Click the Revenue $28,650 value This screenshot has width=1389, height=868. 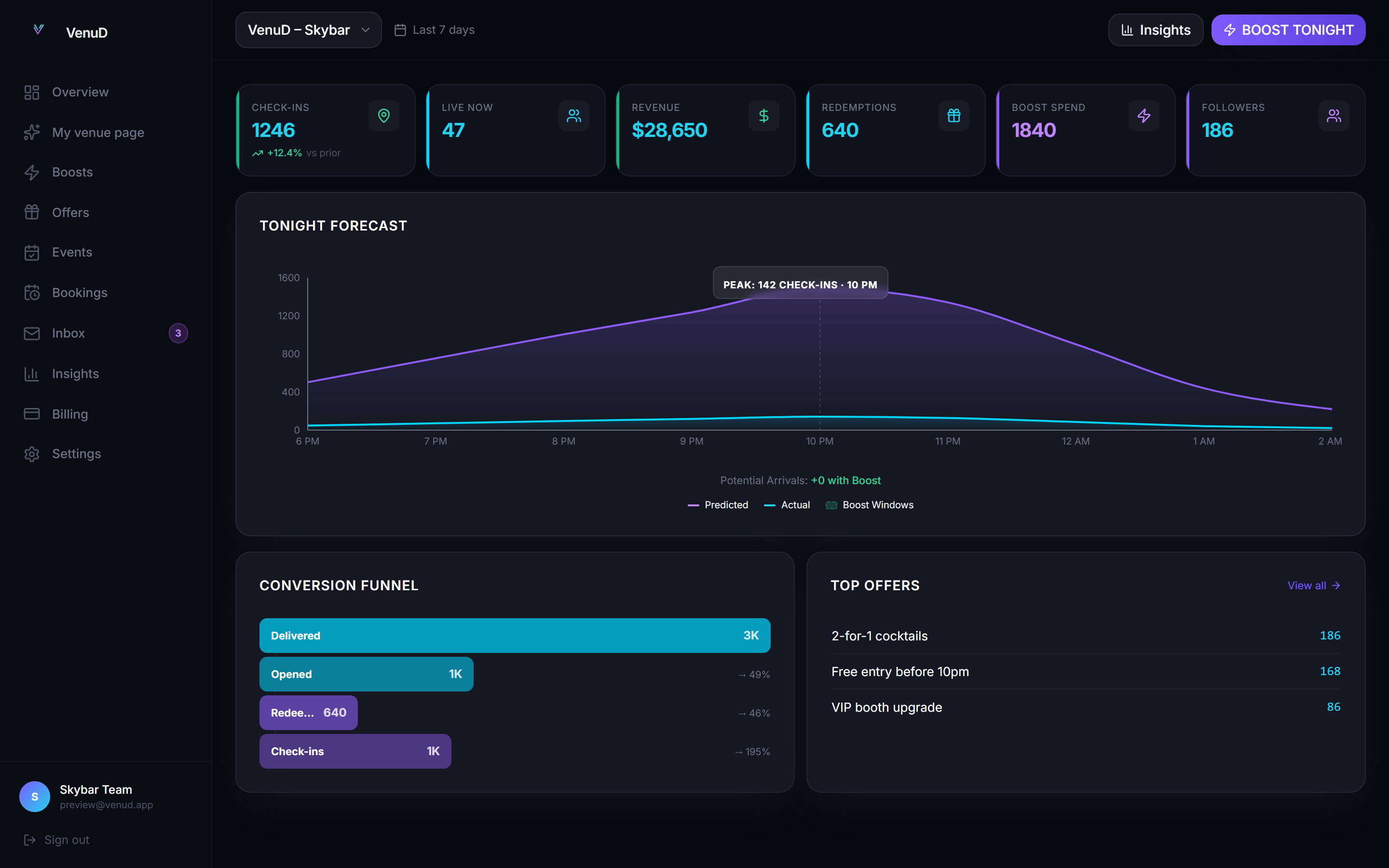tap(669, 130)
